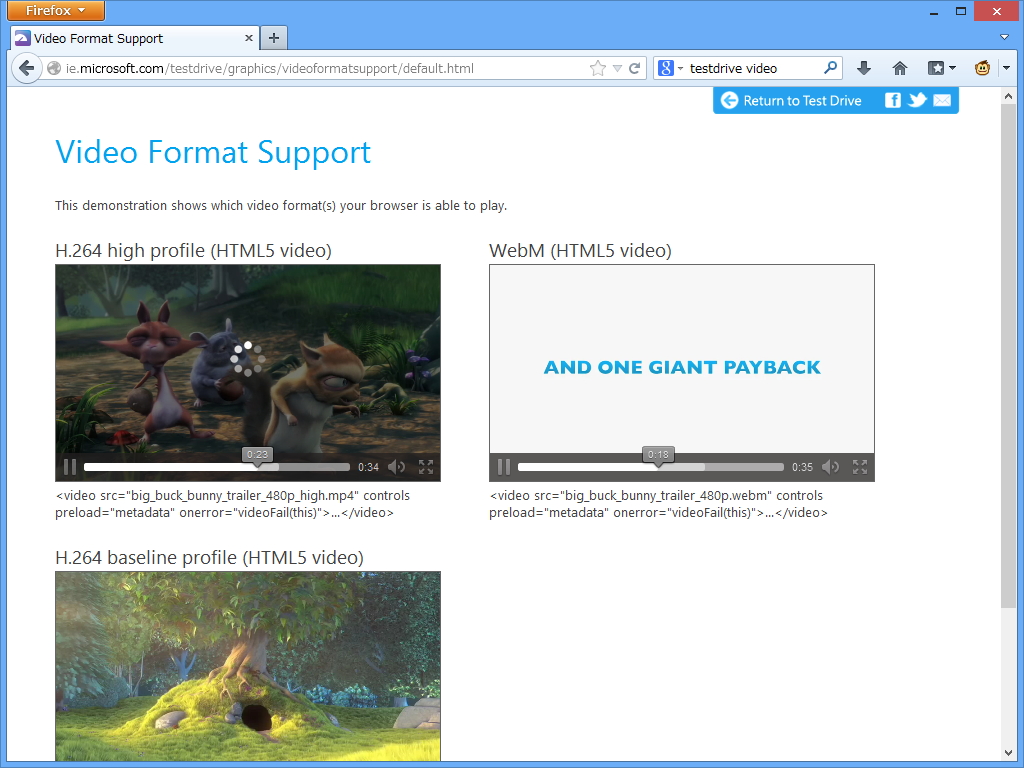Click the page's vertical scrollbar thumb
1024x768 pixels.
(x=1008, y=355)
